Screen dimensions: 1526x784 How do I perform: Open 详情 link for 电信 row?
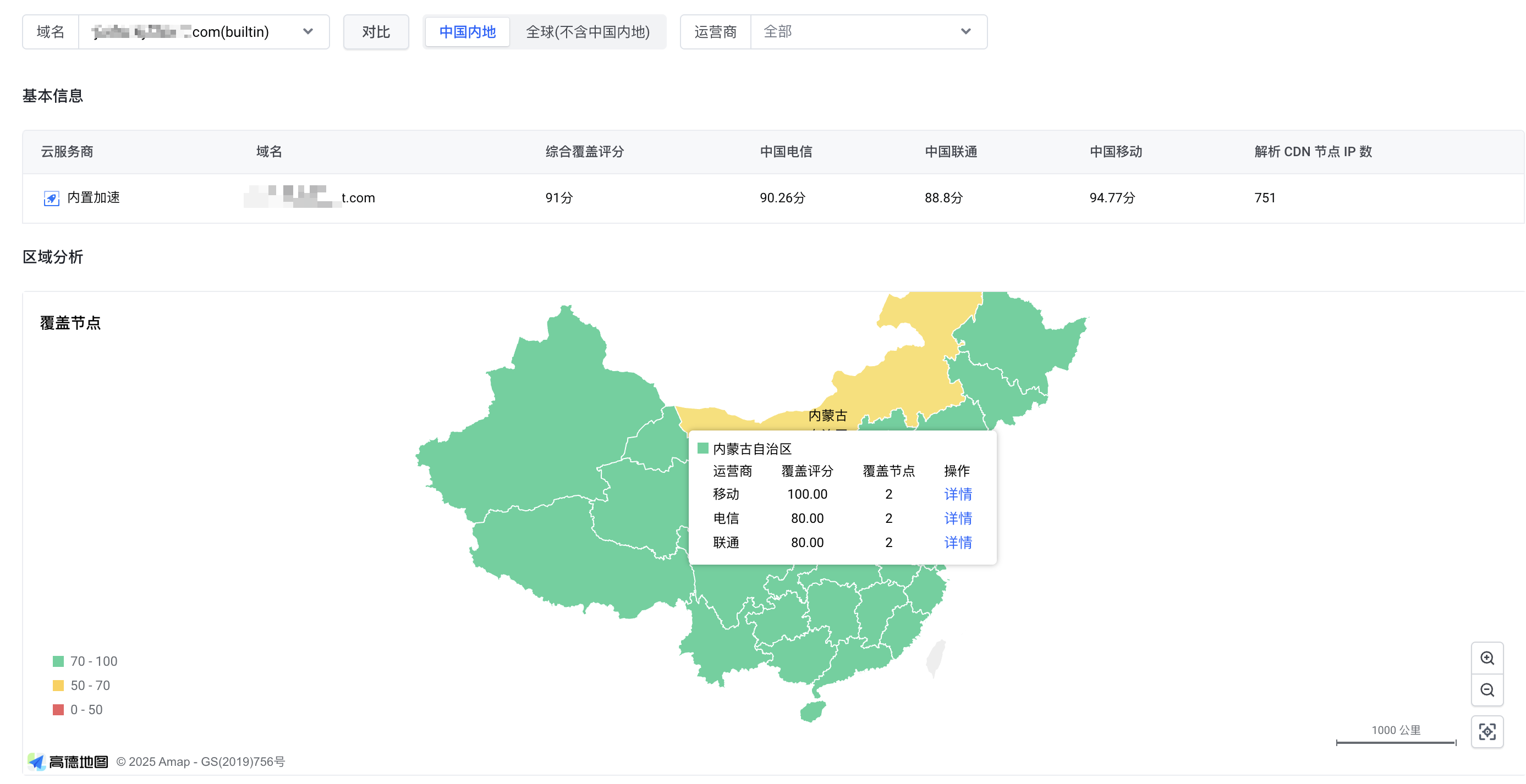(957, 518)
